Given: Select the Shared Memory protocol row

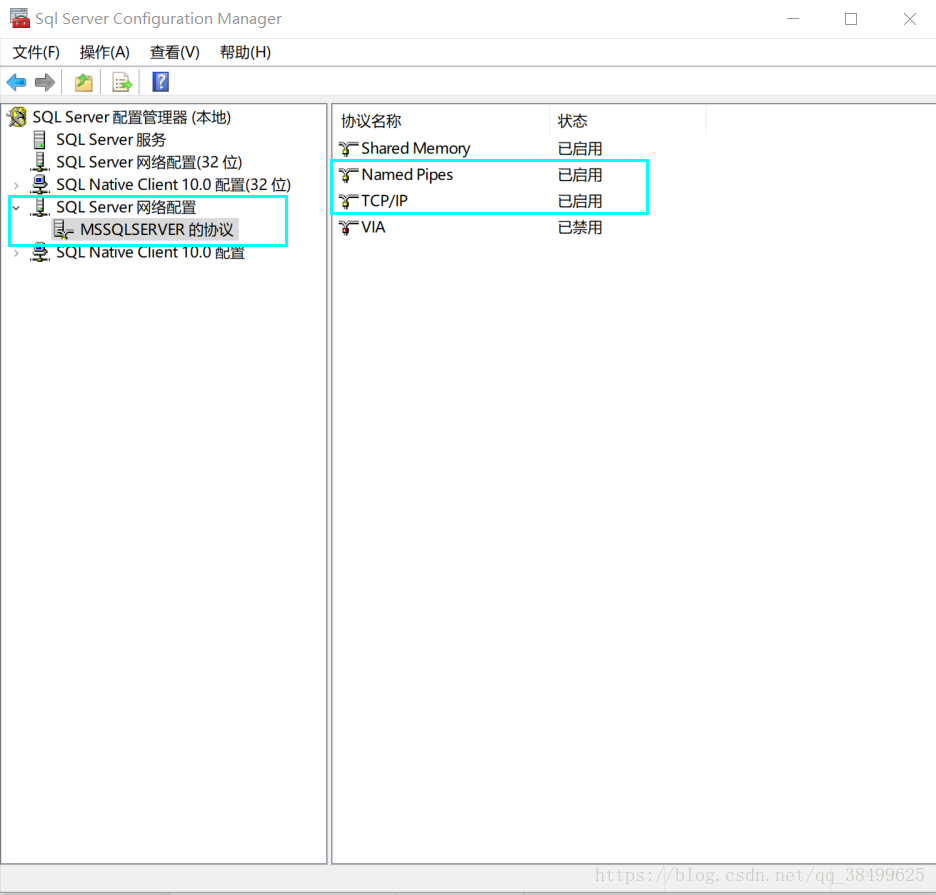Looking at the screenshot, I should 415,148.
